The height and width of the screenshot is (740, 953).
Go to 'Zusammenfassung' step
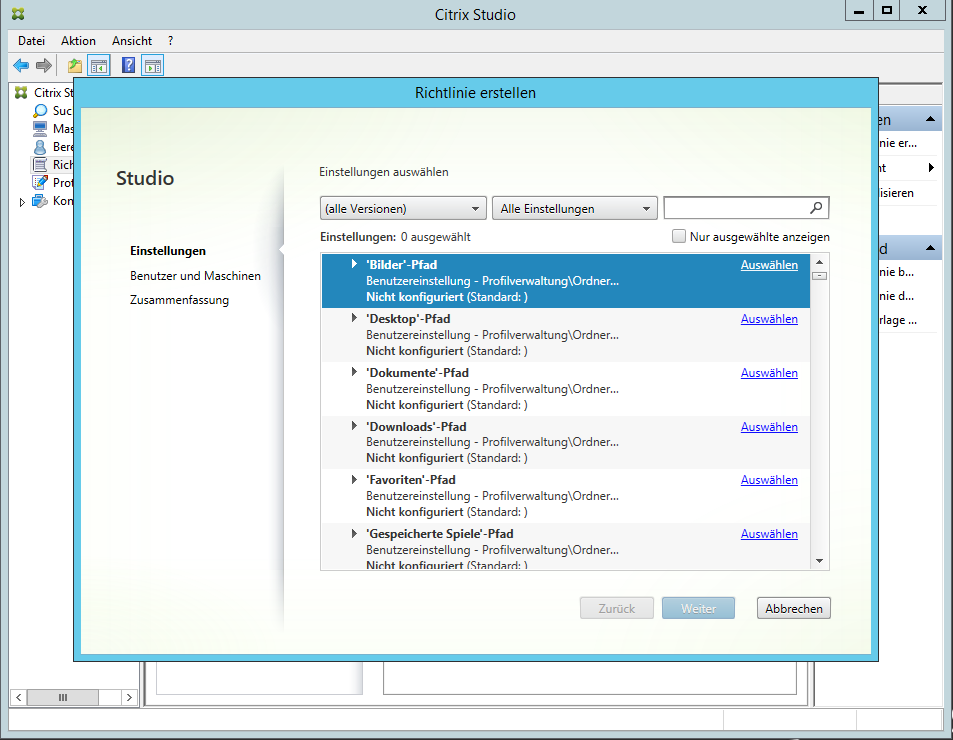179,300
